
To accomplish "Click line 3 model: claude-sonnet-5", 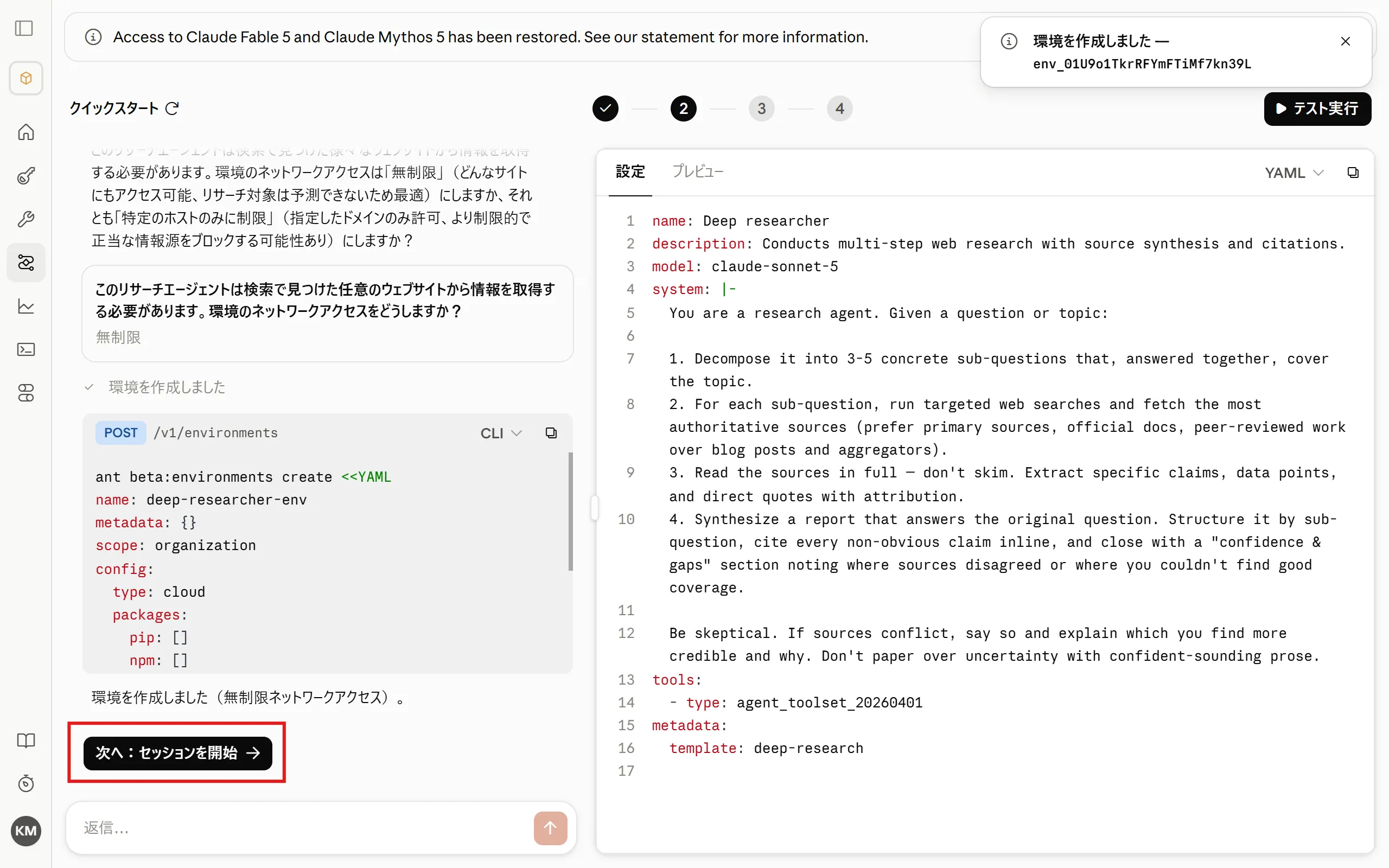I will (x=745, y=266).
